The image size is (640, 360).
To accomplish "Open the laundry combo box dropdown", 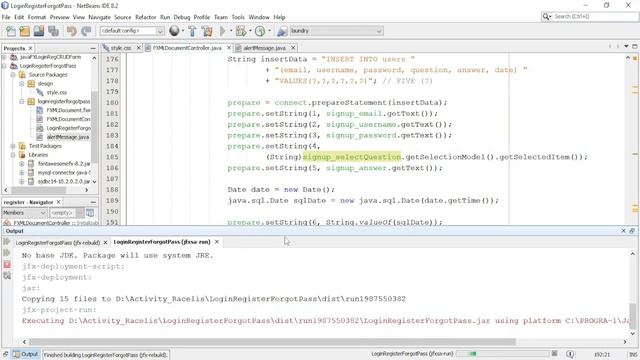I will coord(379,31).
